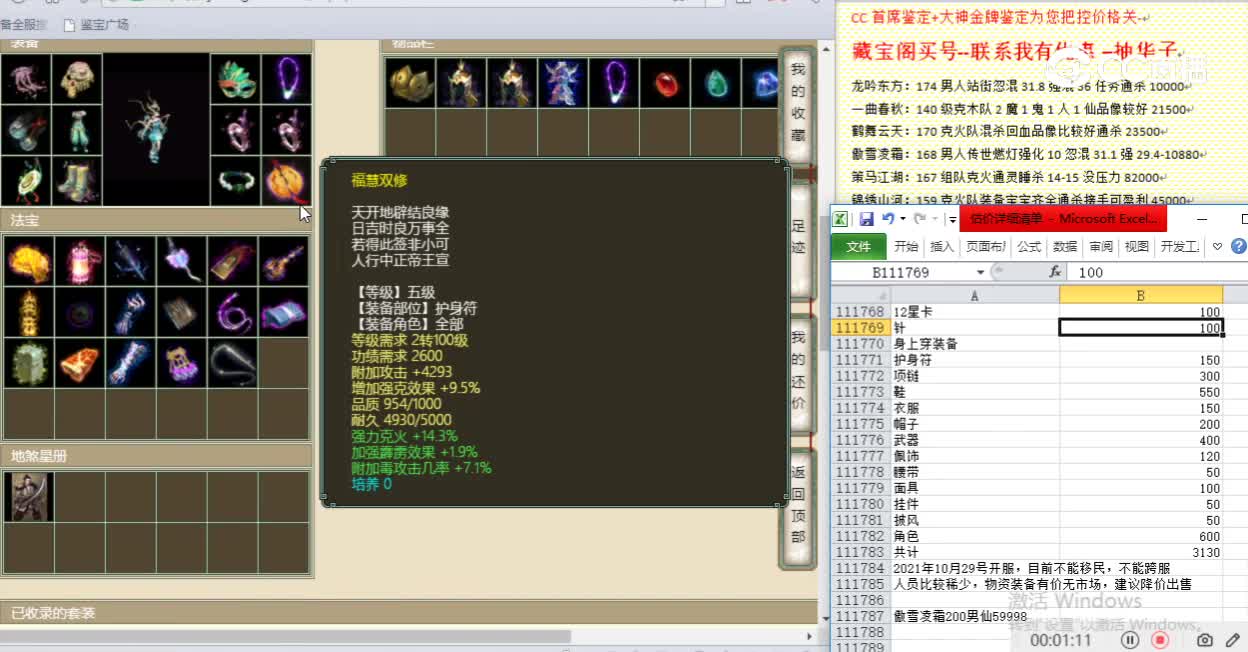Click the coiled purple whip treasure icon
1248x652 pixels.
point(233,312)
